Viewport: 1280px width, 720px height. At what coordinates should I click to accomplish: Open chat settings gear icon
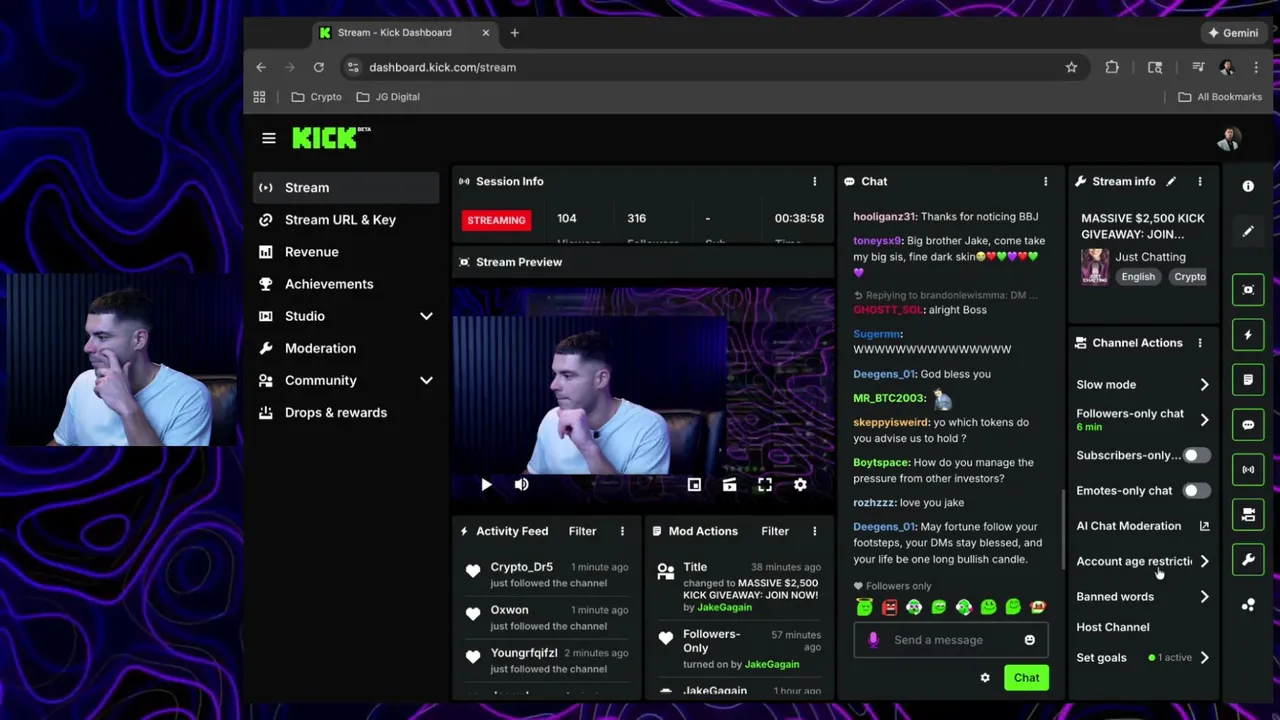coord(985,678)
